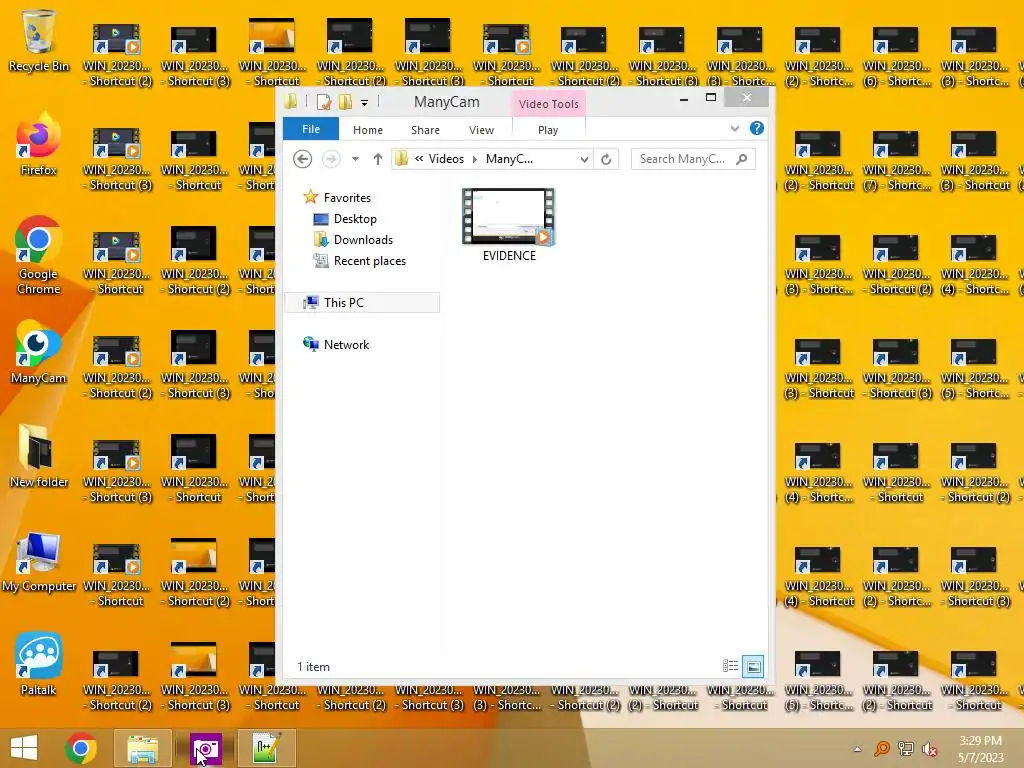The height and width of the screenshot is (768, 1024).
Task: Show hidden tray icons arrow
Action: pyautogui.click(x=857, y=749)
